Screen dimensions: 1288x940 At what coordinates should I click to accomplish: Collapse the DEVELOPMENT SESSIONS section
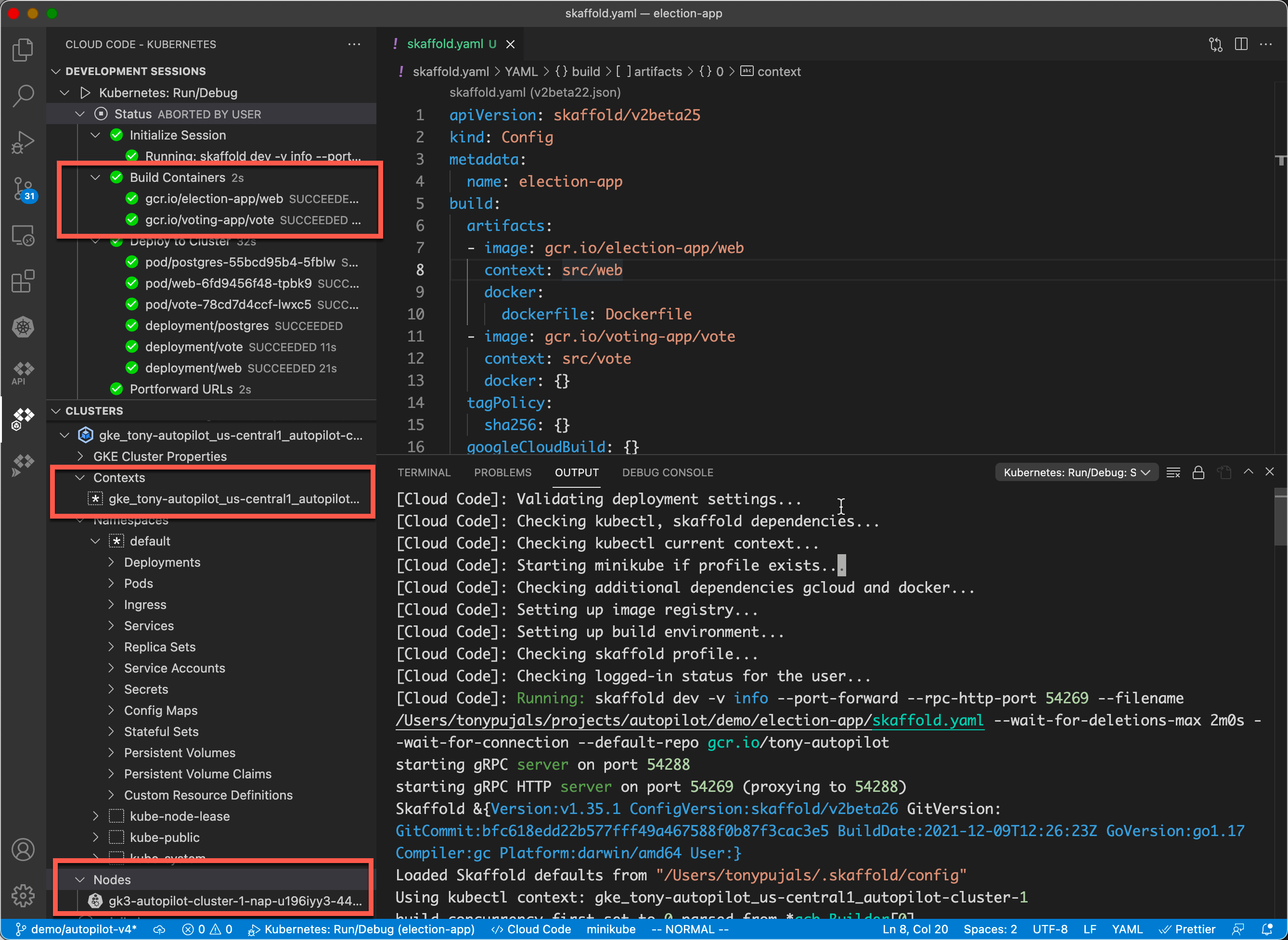click(55, 71)
